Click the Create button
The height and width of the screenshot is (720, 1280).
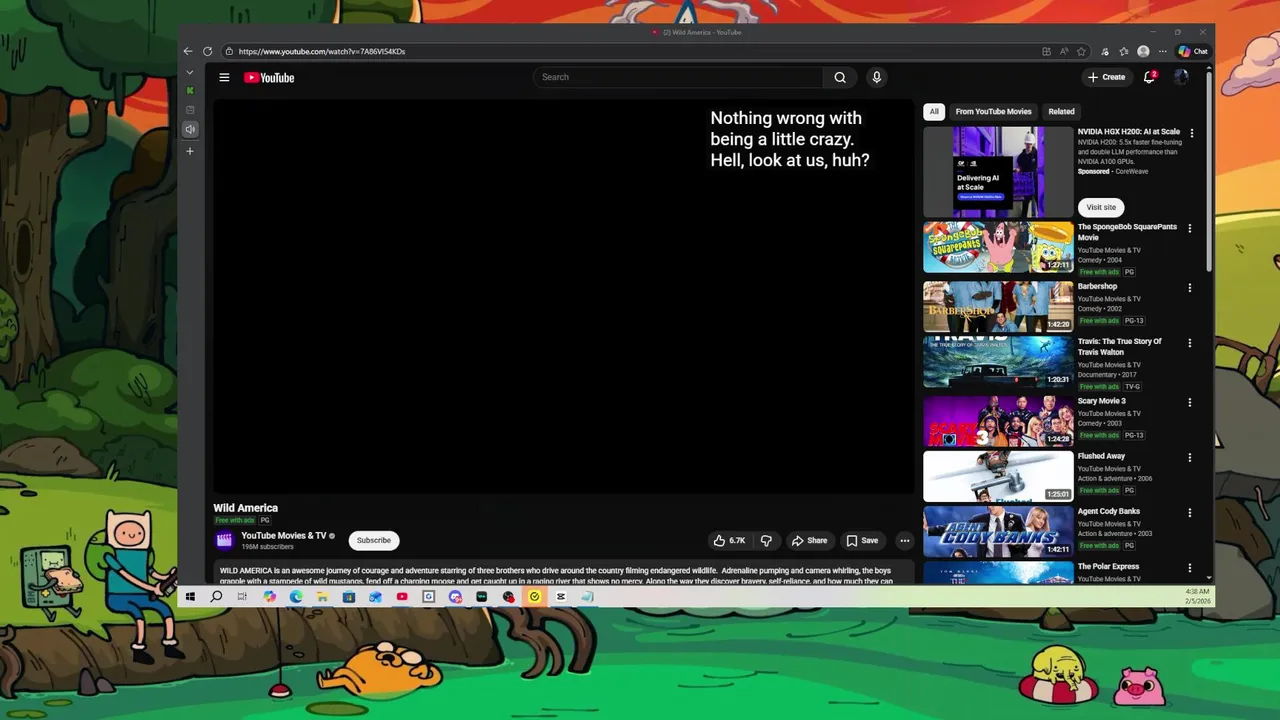click(1106, 77)
